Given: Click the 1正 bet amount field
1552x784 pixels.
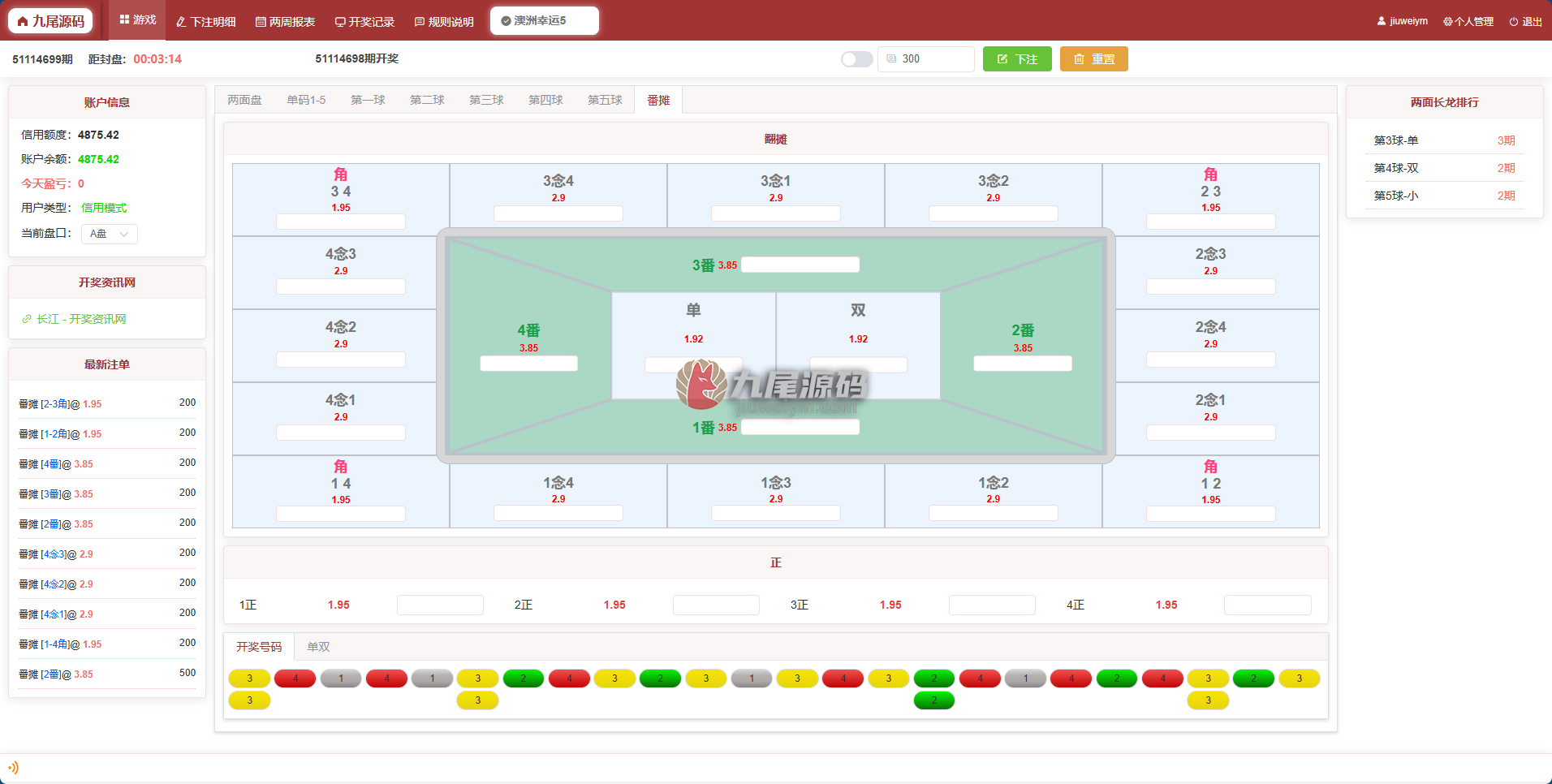Looking at the screenshot, I should (x=440, y=605).
